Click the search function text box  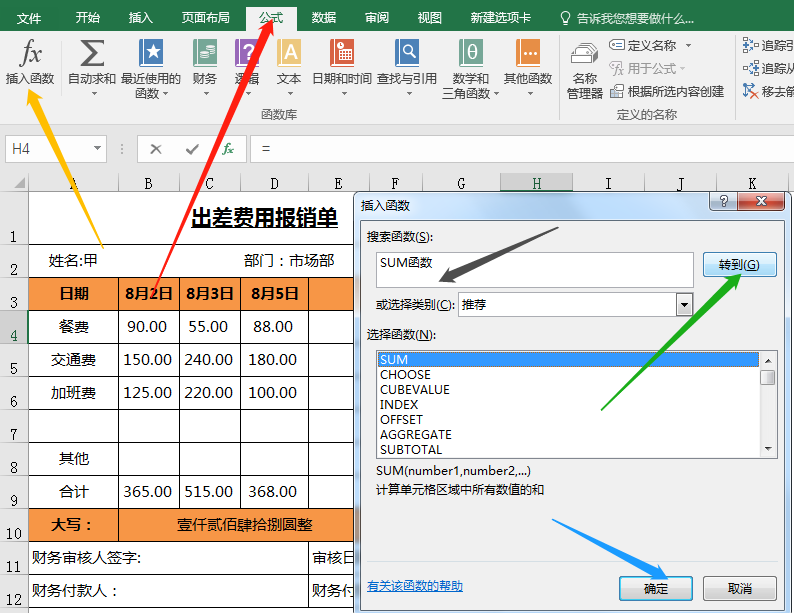(x=535, y=270)
